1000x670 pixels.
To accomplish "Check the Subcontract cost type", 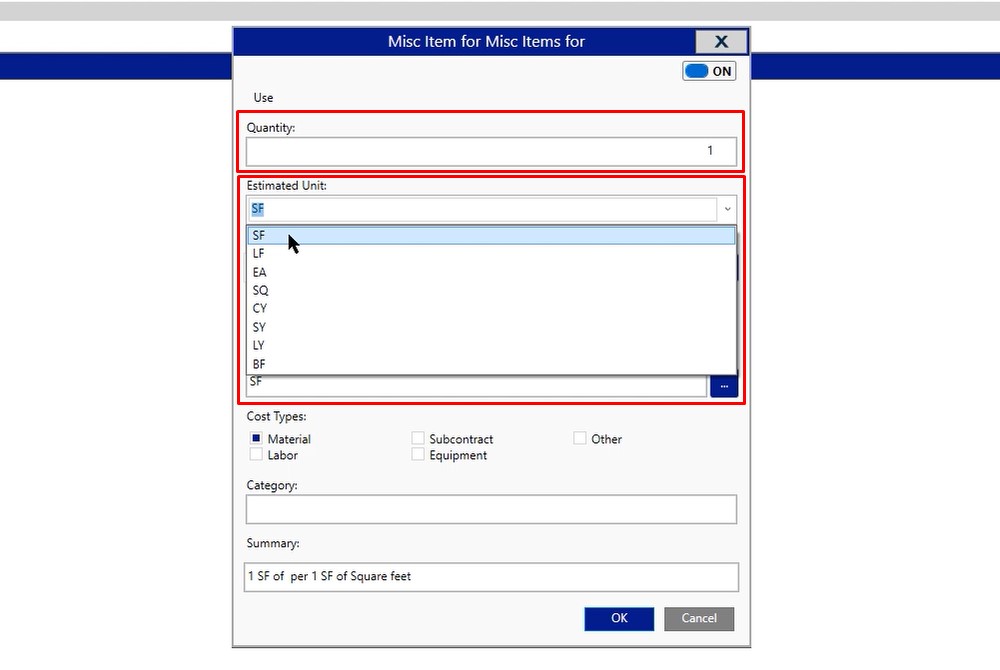I will (x=418, y=438).
